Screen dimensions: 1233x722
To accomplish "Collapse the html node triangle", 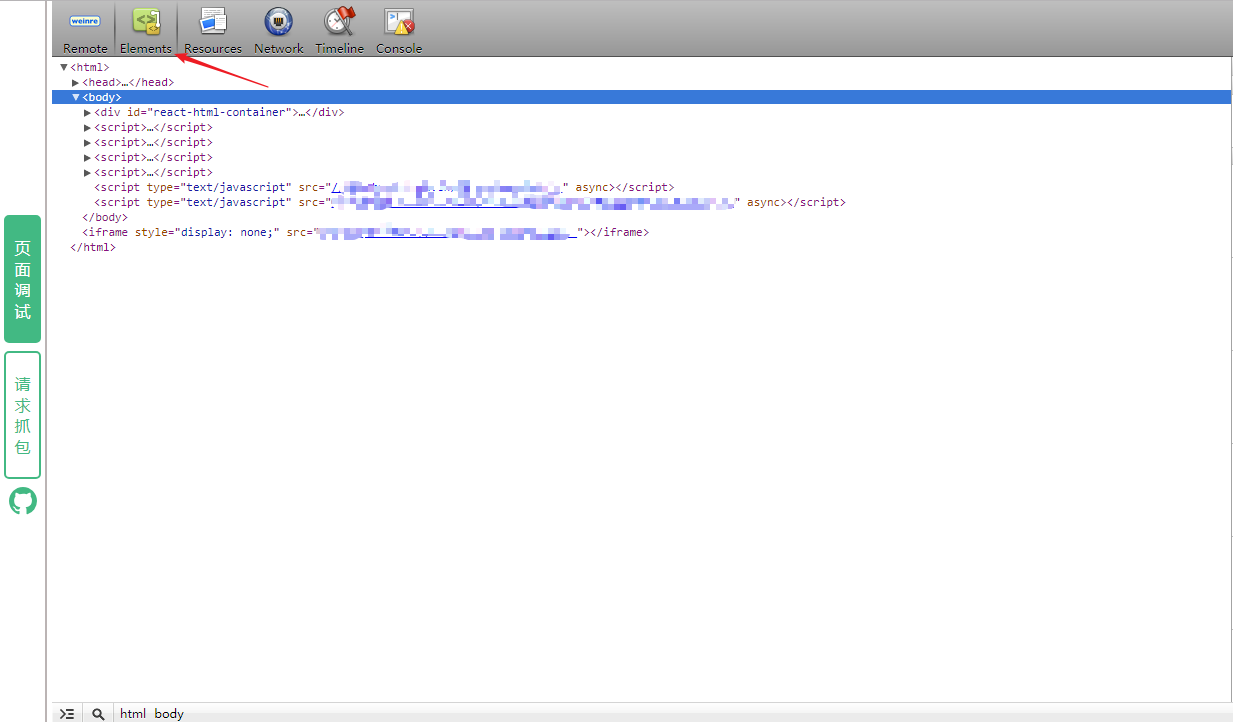I will point(64,67).
